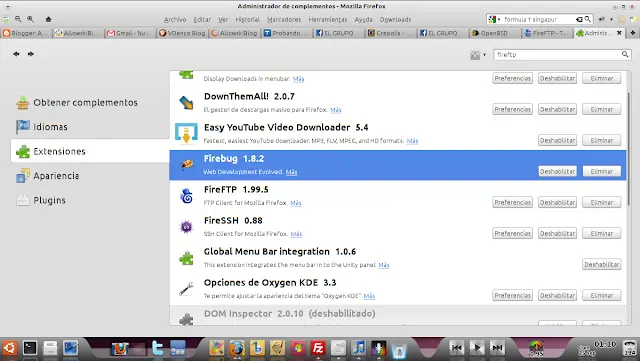The image size is (640, 361).
Task: Click the Global Menu Bar puzzle icon
Action: tap(187, 258)
